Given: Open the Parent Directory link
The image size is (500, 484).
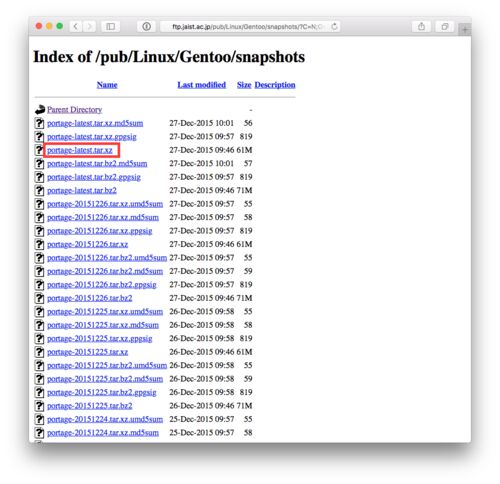Looking at the screenshot, I should (75, 110).
